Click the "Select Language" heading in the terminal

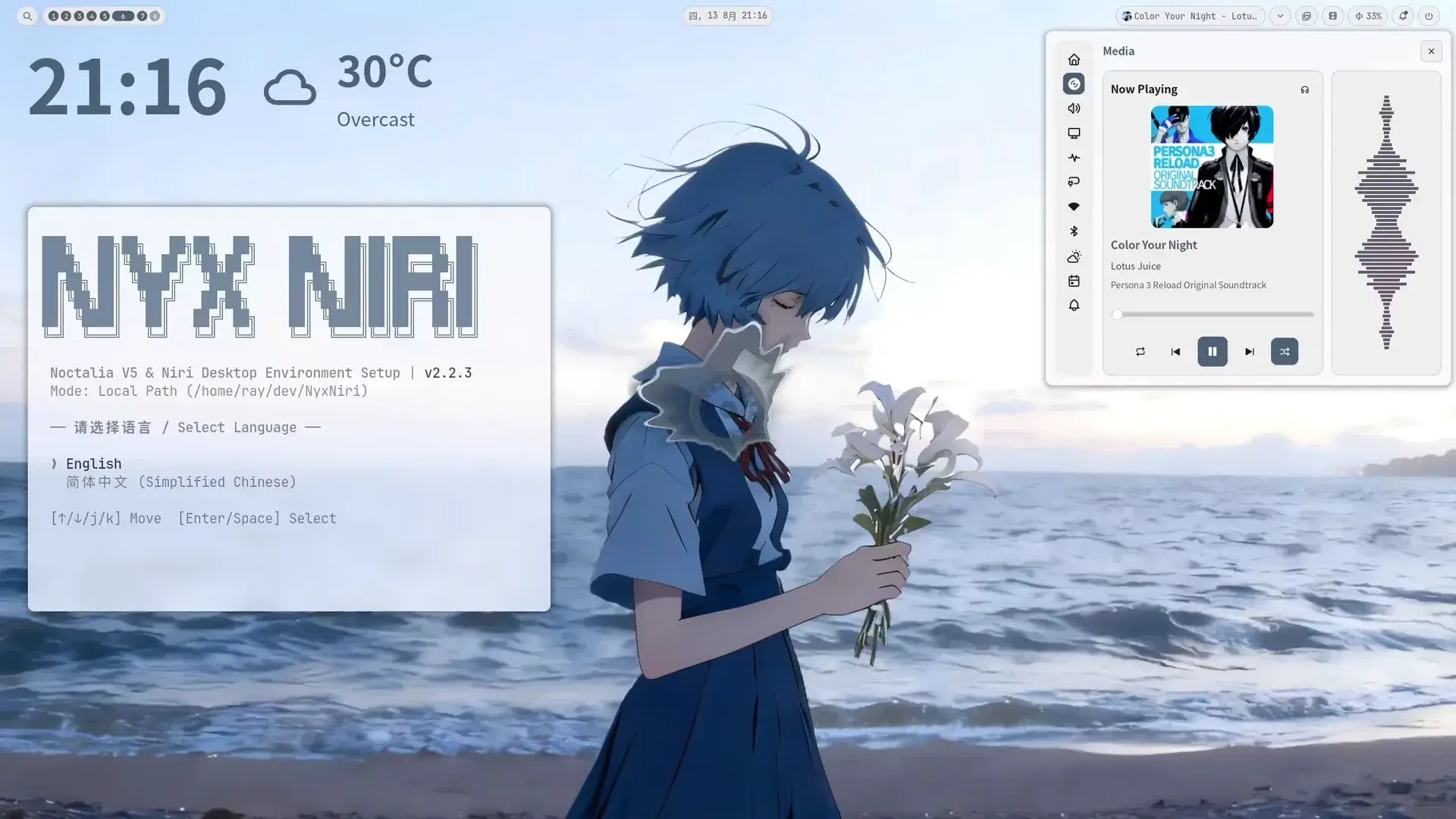237,428
